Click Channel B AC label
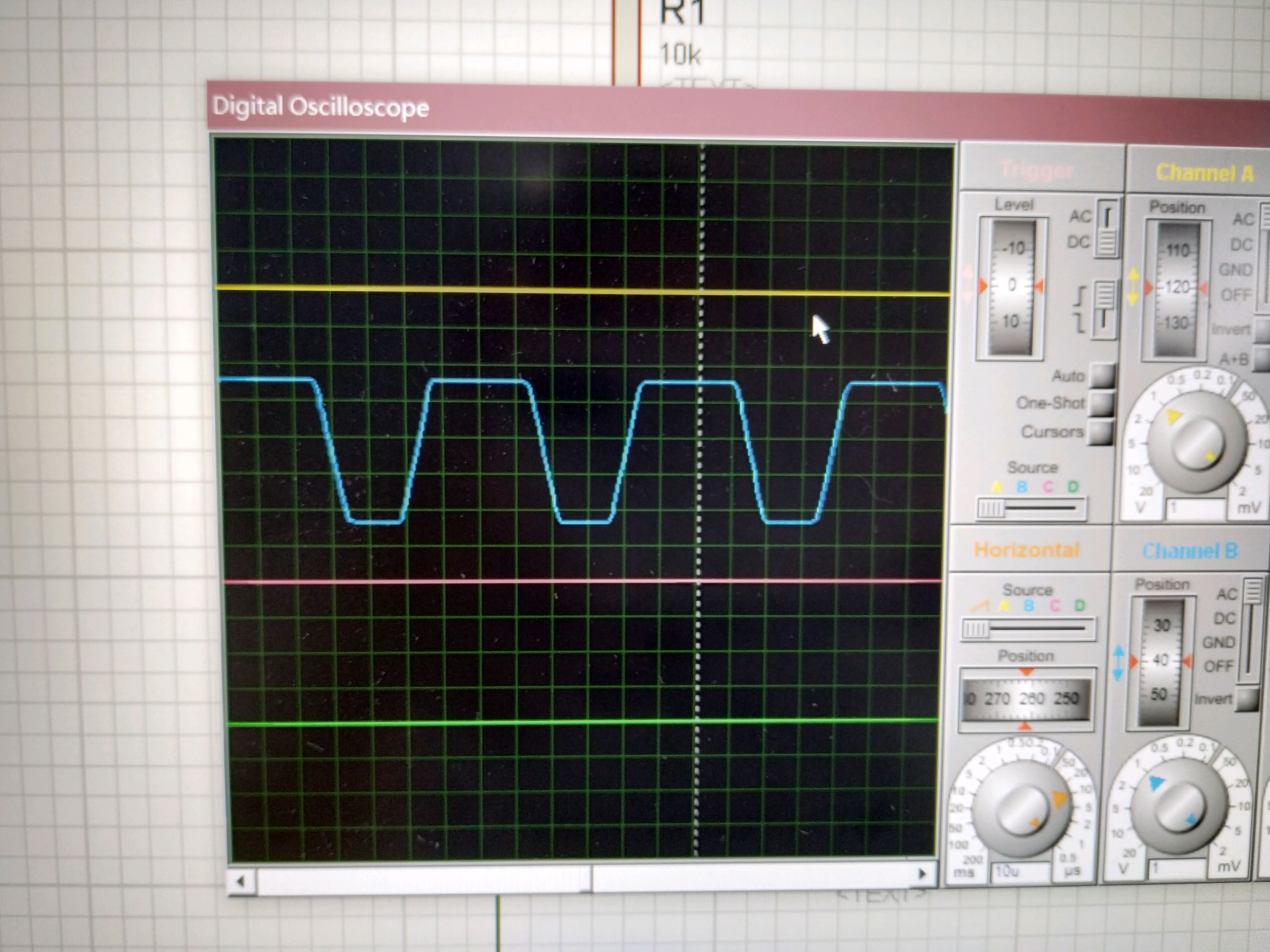 point(1227,594)
